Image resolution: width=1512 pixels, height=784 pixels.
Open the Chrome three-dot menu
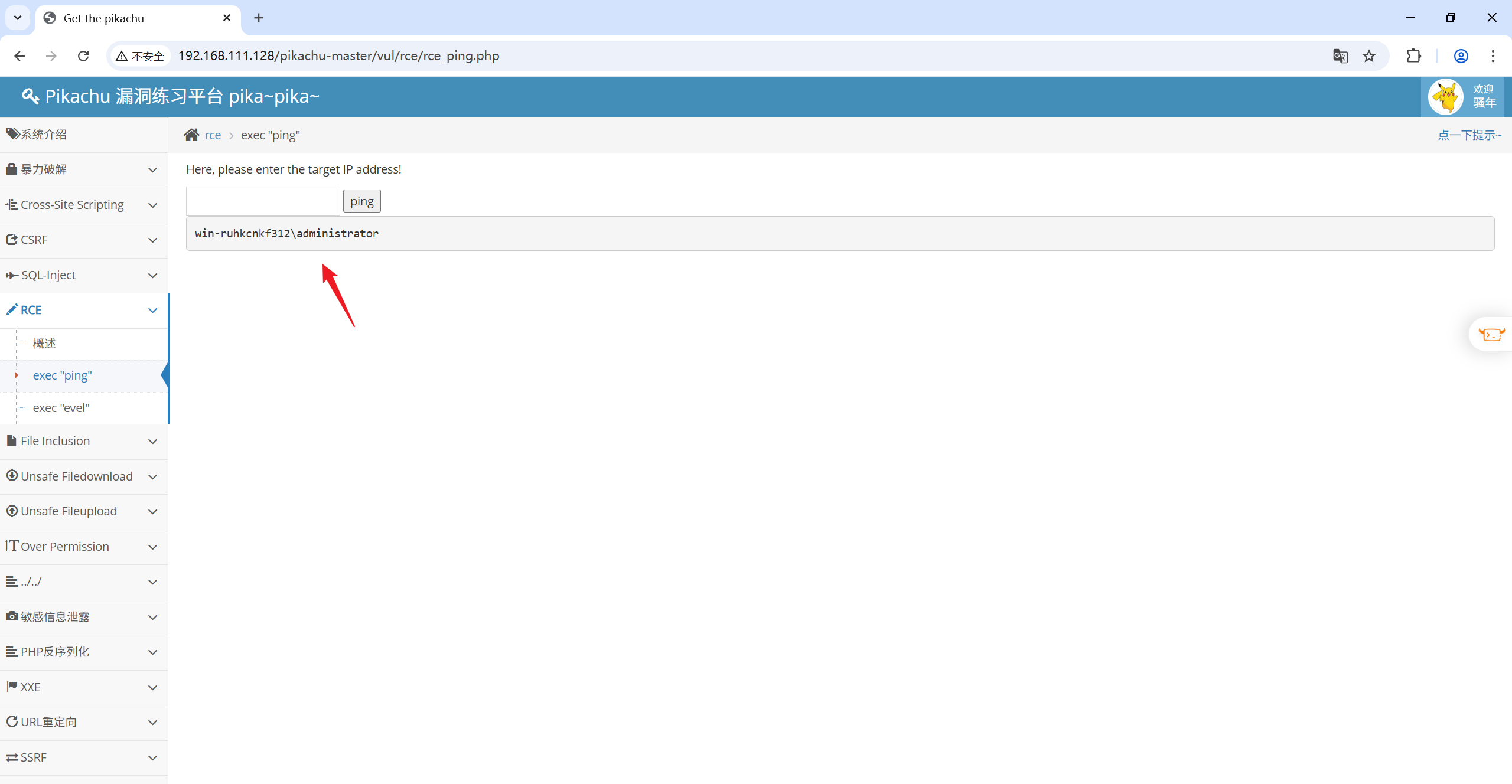1493,56
